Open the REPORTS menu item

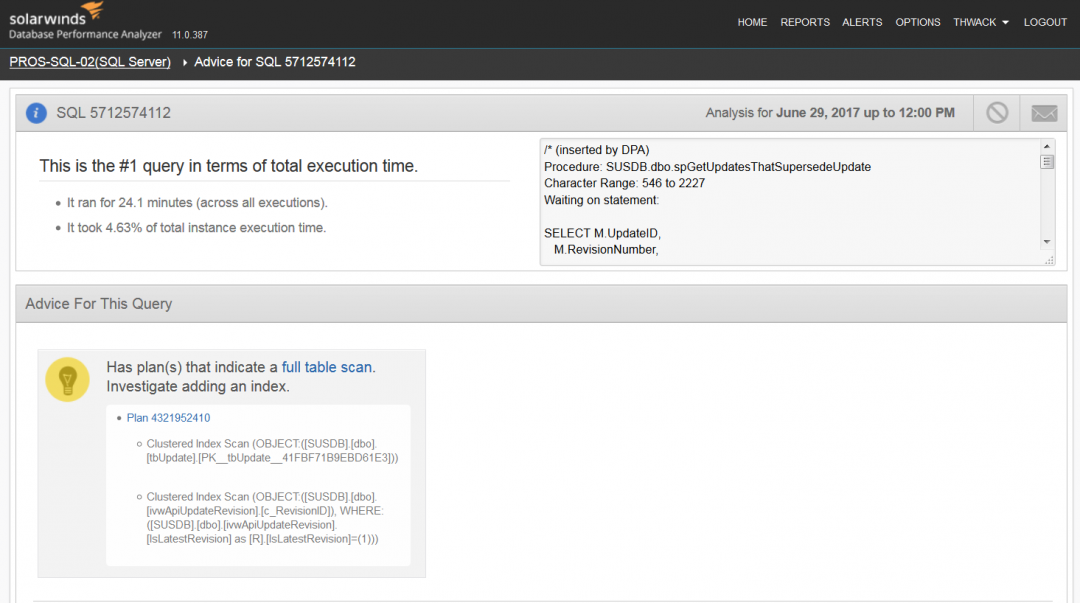805,22
